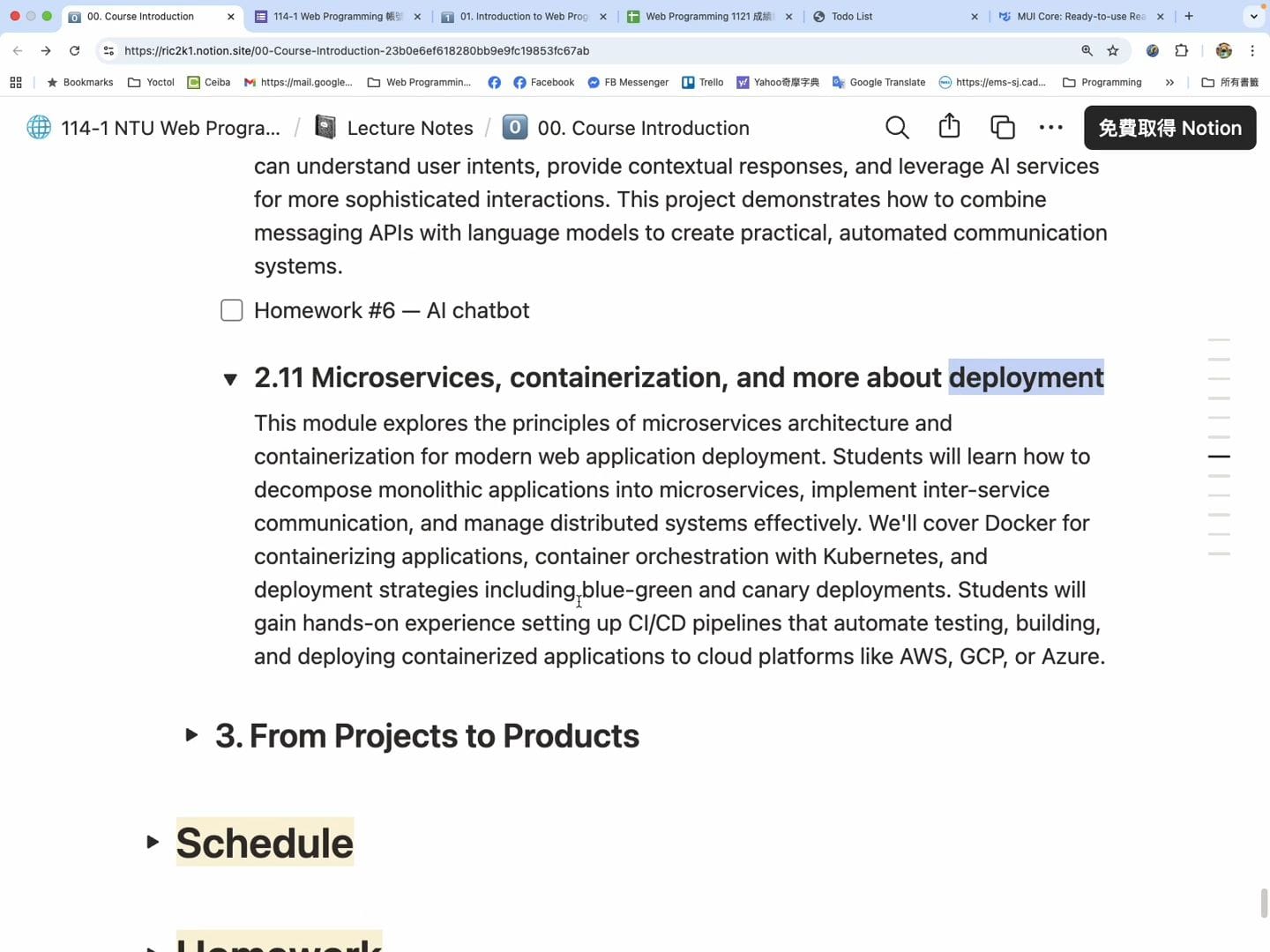Show hidden bookmarks overflow chevron
Image resolution: width=1270 pixels, height=952 pixels.
[1169, 83]
